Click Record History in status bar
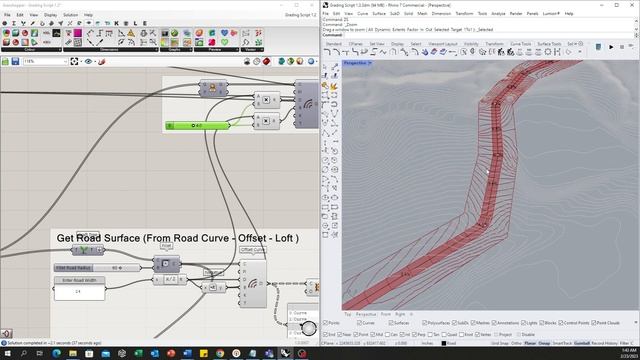This screenshot has width=640, height=360. click(605, 343)
